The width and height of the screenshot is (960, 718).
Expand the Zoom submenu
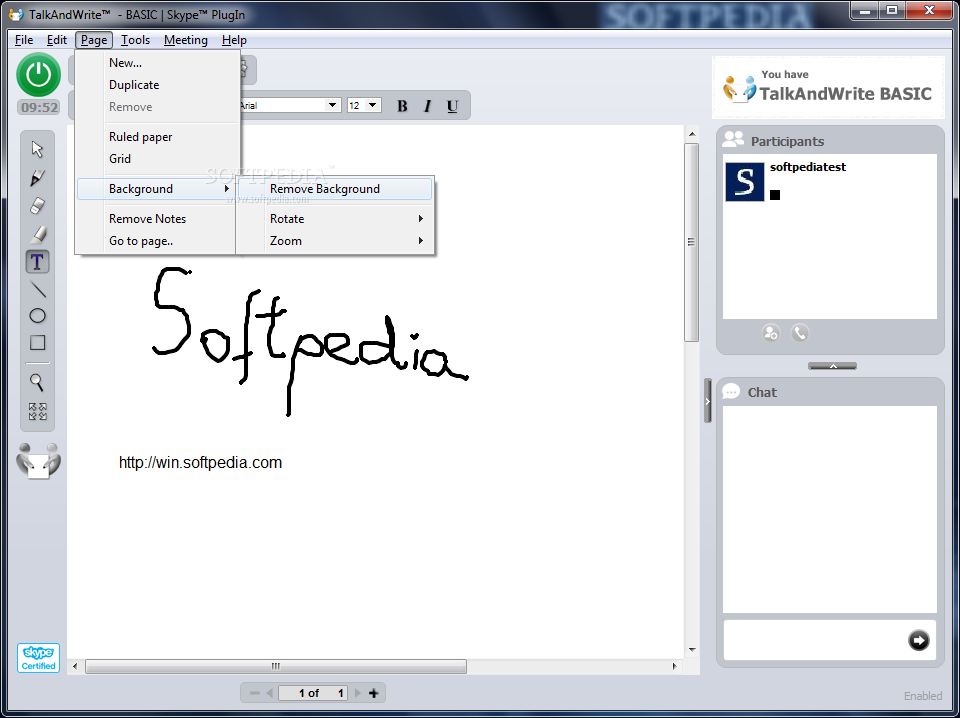(336, 241)
